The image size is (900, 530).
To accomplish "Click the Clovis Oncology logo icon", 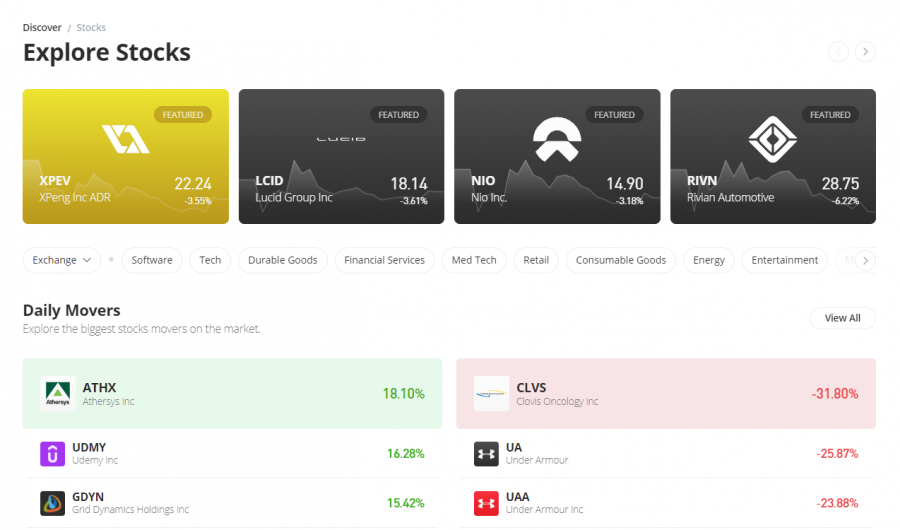I will 491,393.
